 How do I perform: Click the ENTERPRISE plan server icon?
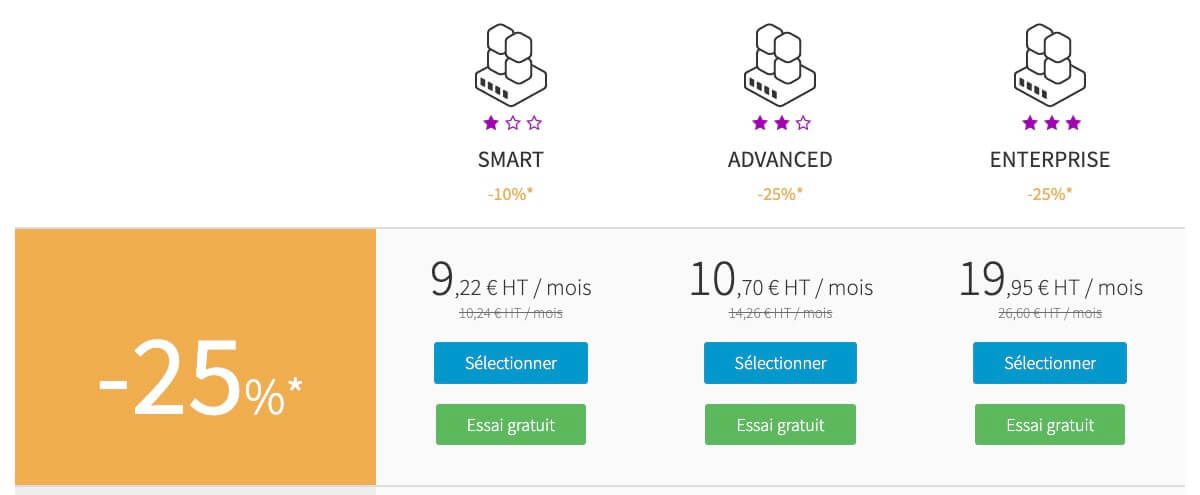(x=1050, y=63)
